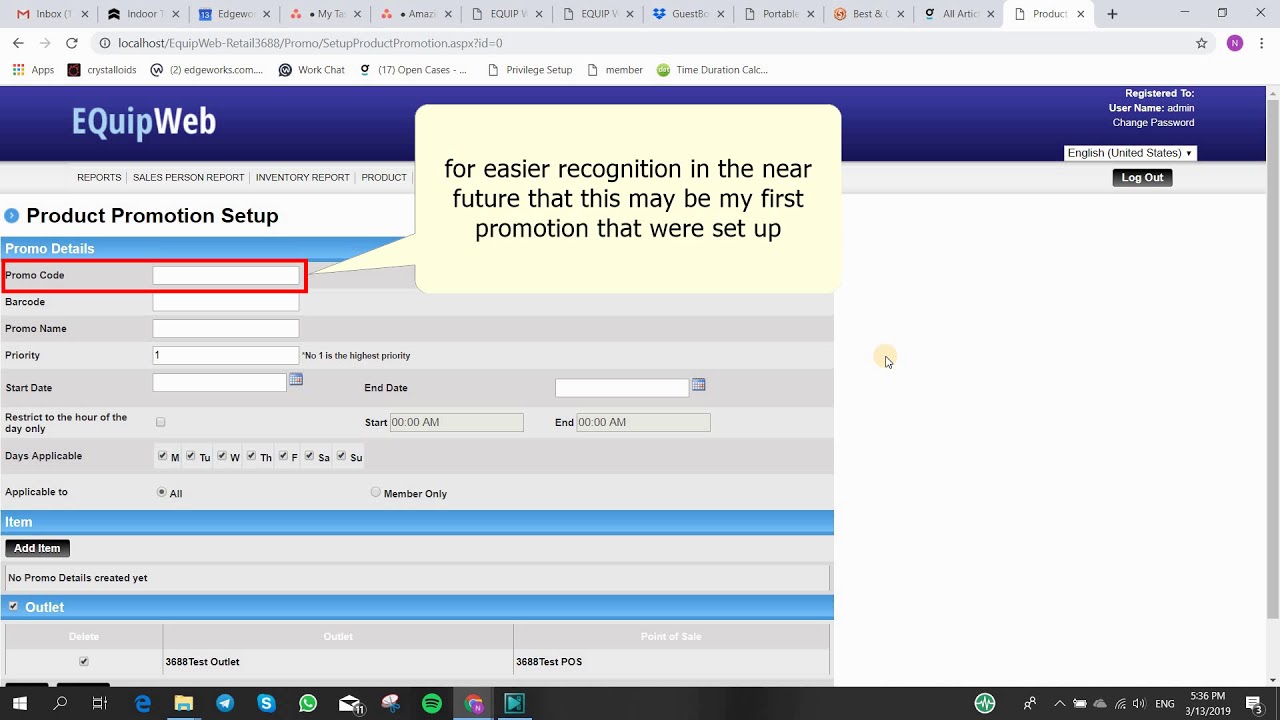Uncheck the 3688Test Outlet row checkbox
This screenshot has height=720, width=1280.
(84, 661)
